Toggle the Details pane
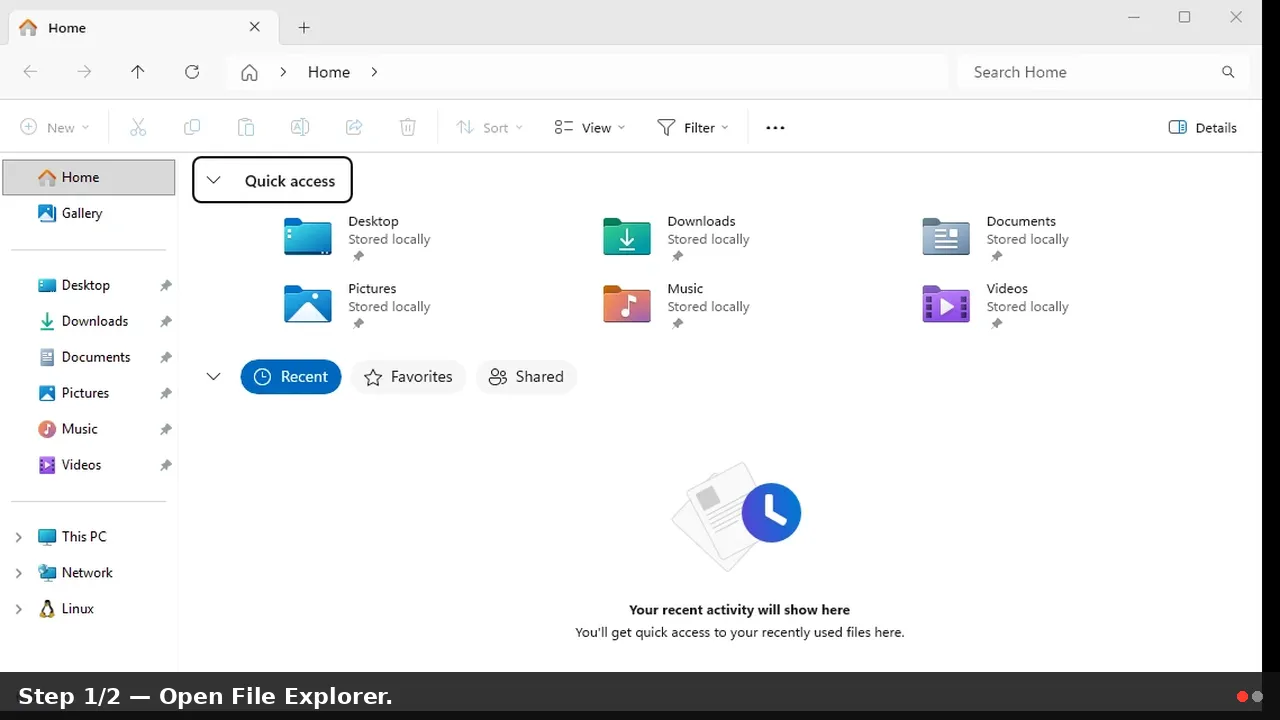 [x=1203, y=128]
